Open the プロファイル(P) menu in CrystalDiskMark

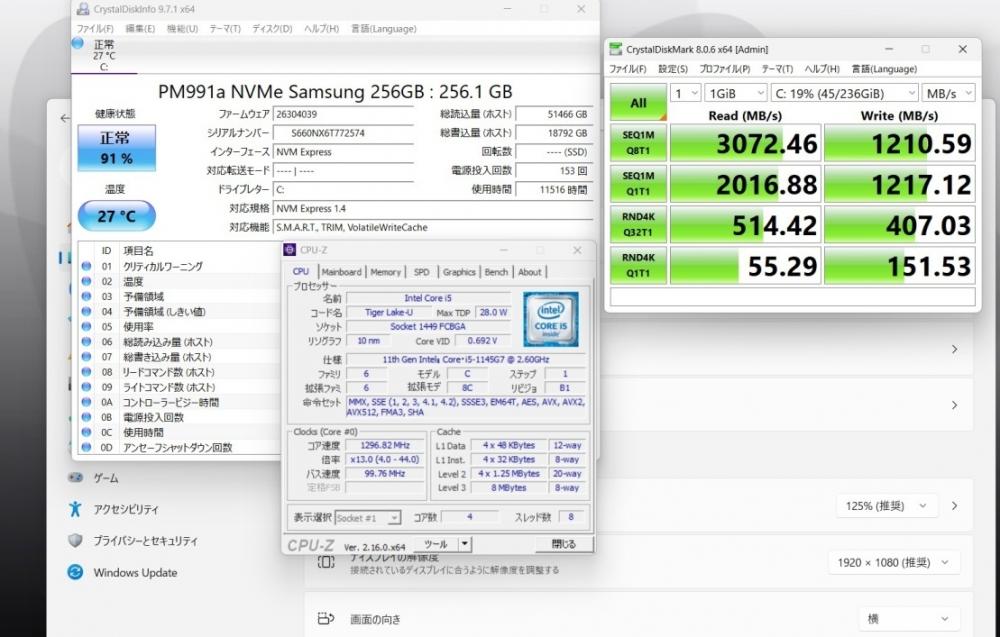pyautogui.click(x=723, y=69)
